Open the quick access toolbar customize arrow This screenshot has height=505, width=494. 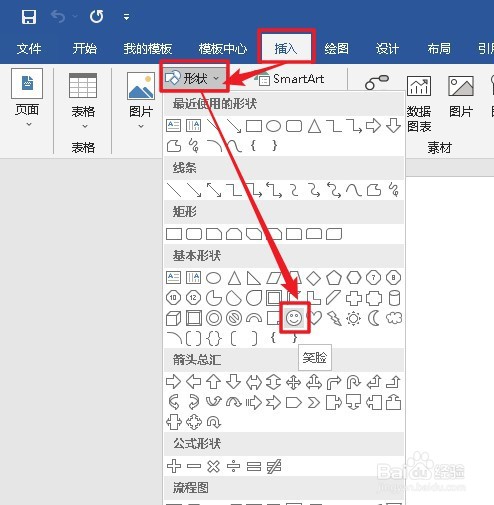[x=126, y=17]
